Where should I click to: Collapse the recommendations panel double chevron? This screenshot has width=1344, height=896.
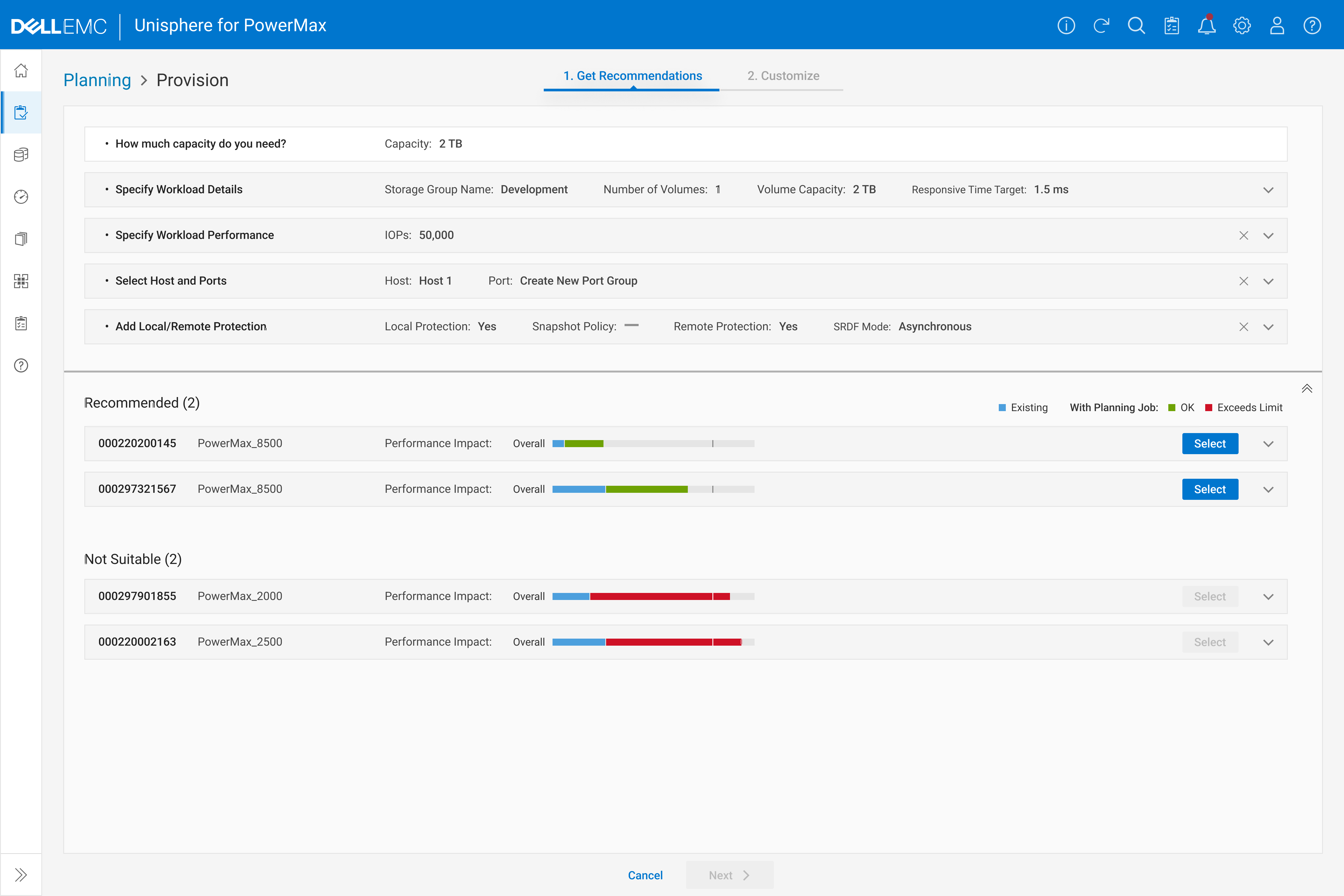click(1307, 389)
